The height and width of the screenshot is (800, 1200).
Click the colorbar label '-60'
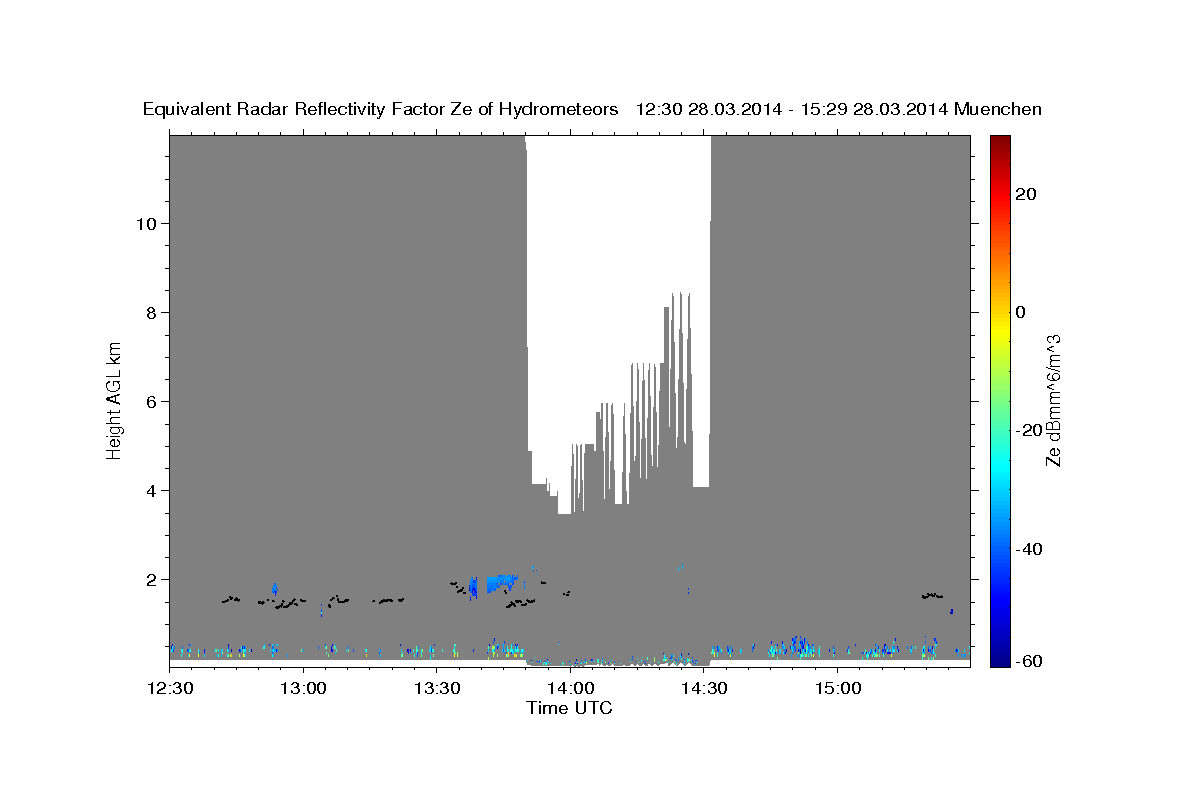tap(1028, 661)
